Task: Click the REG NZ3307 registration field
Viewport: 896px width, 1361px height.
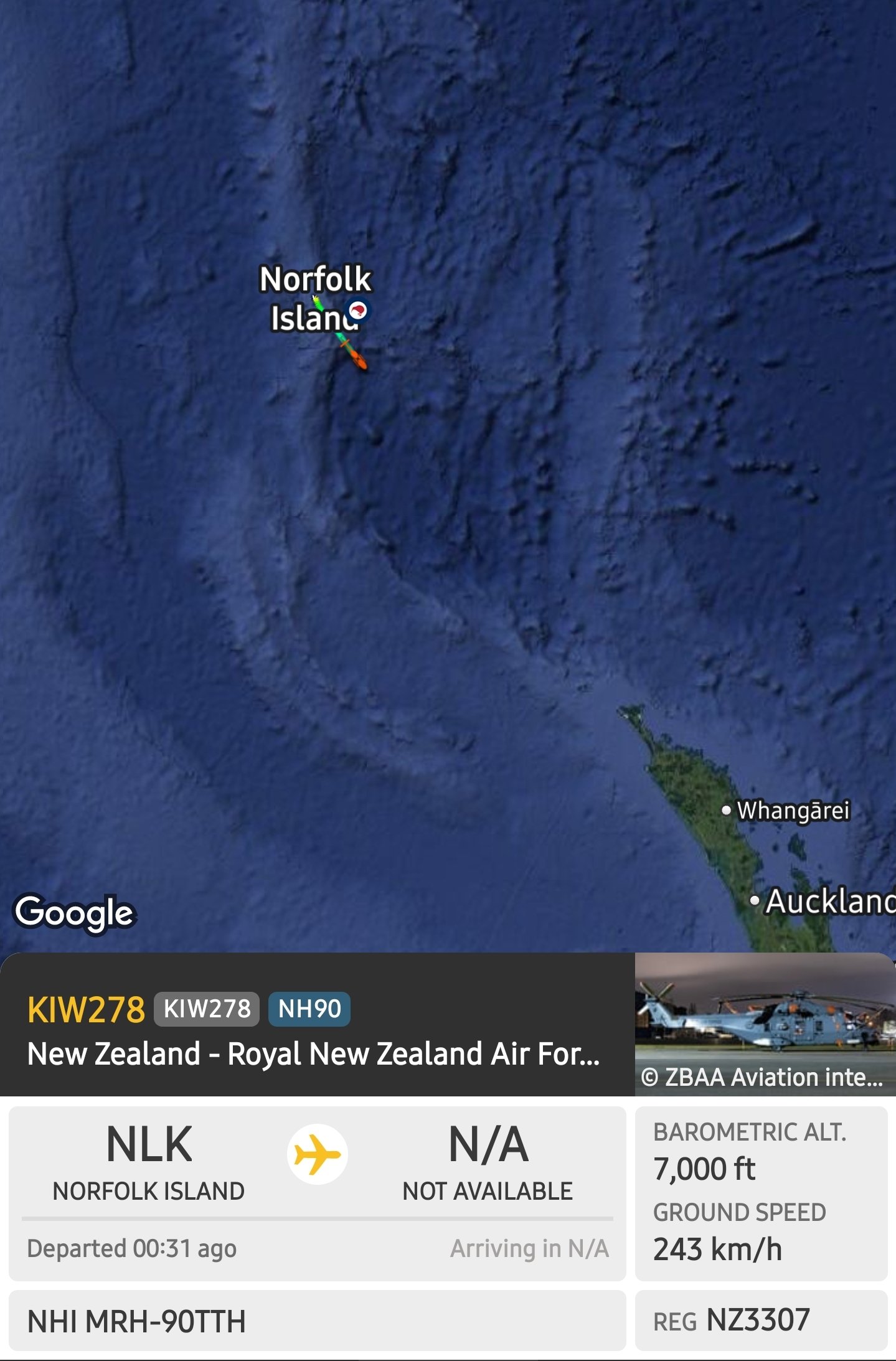Action: point(761,1320)
